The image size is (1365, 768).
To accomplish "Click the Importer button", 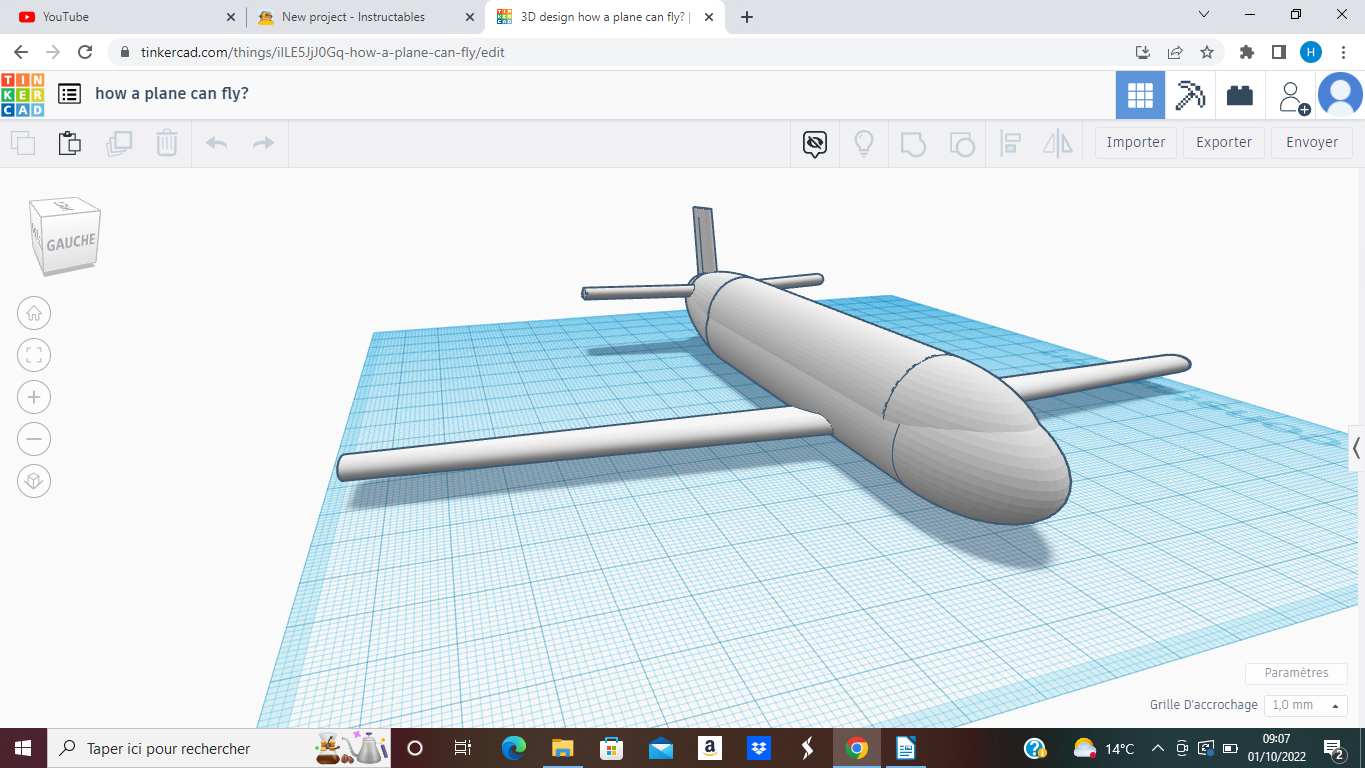I will pos(1135,142).
